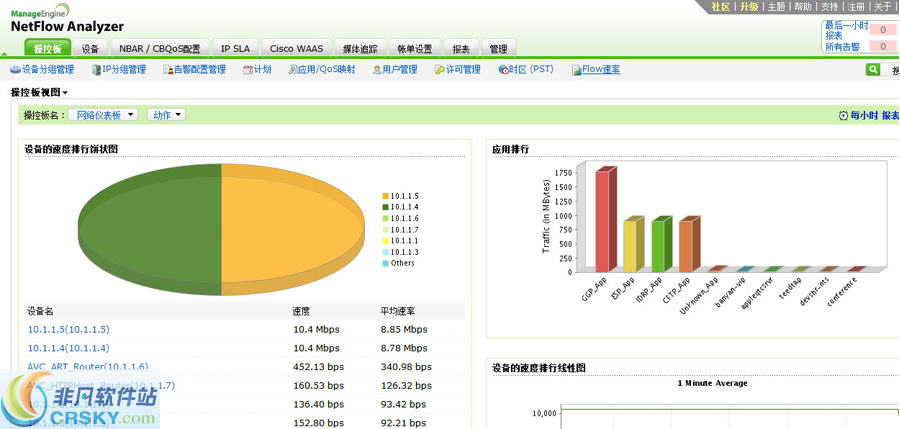Click the dark green 10.1.1.4 legend swatch
This screenshot has width=900, height=429.
click(x=386, y=207)
